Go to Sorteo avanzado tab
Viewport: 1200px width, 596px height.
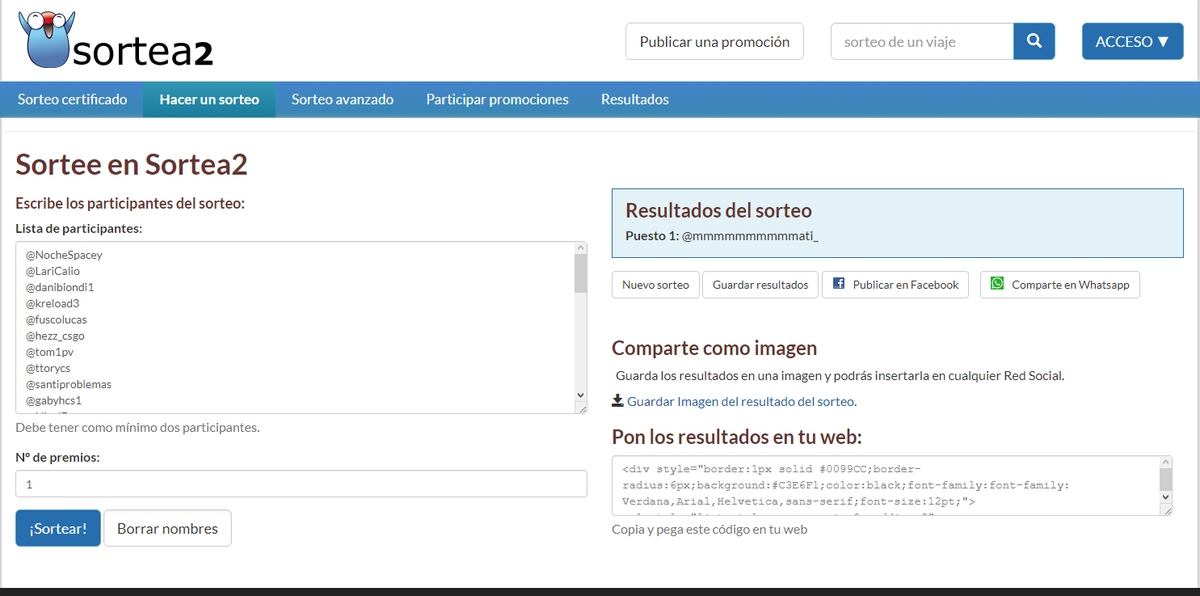[x=342, y=99]
